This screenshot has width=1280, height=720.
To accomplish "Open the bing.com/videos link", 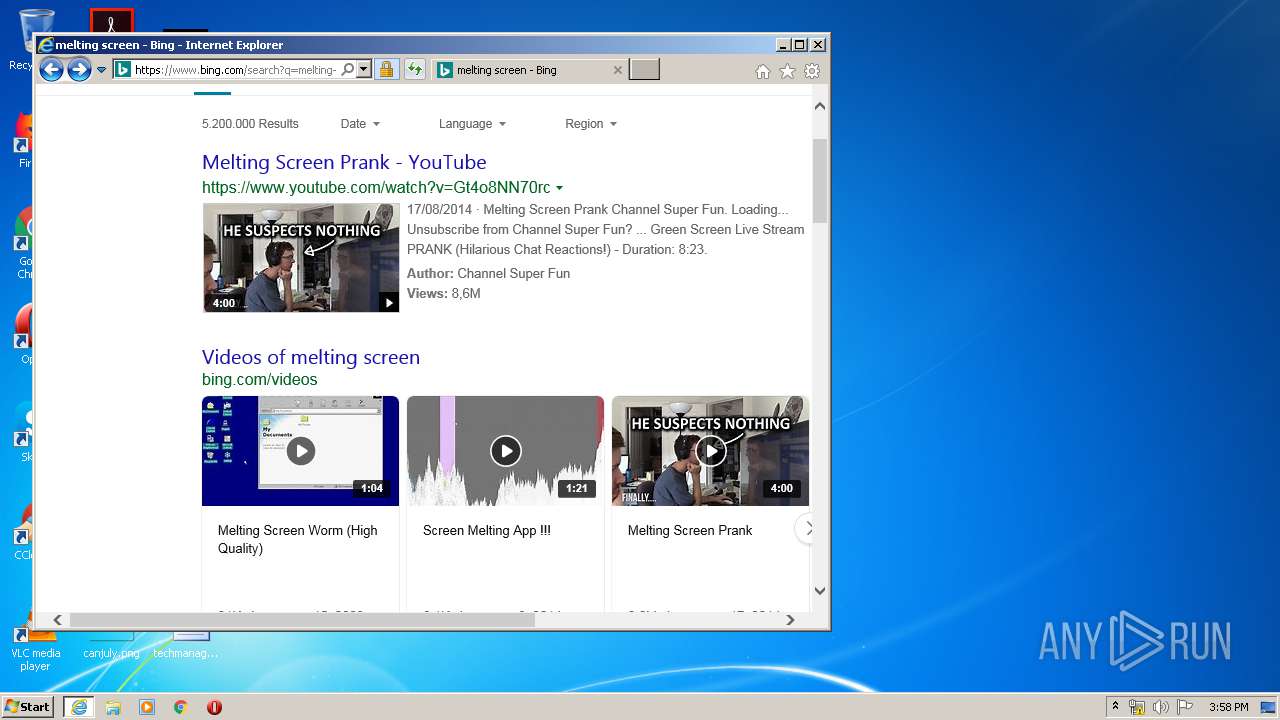I will coord(260,380).
